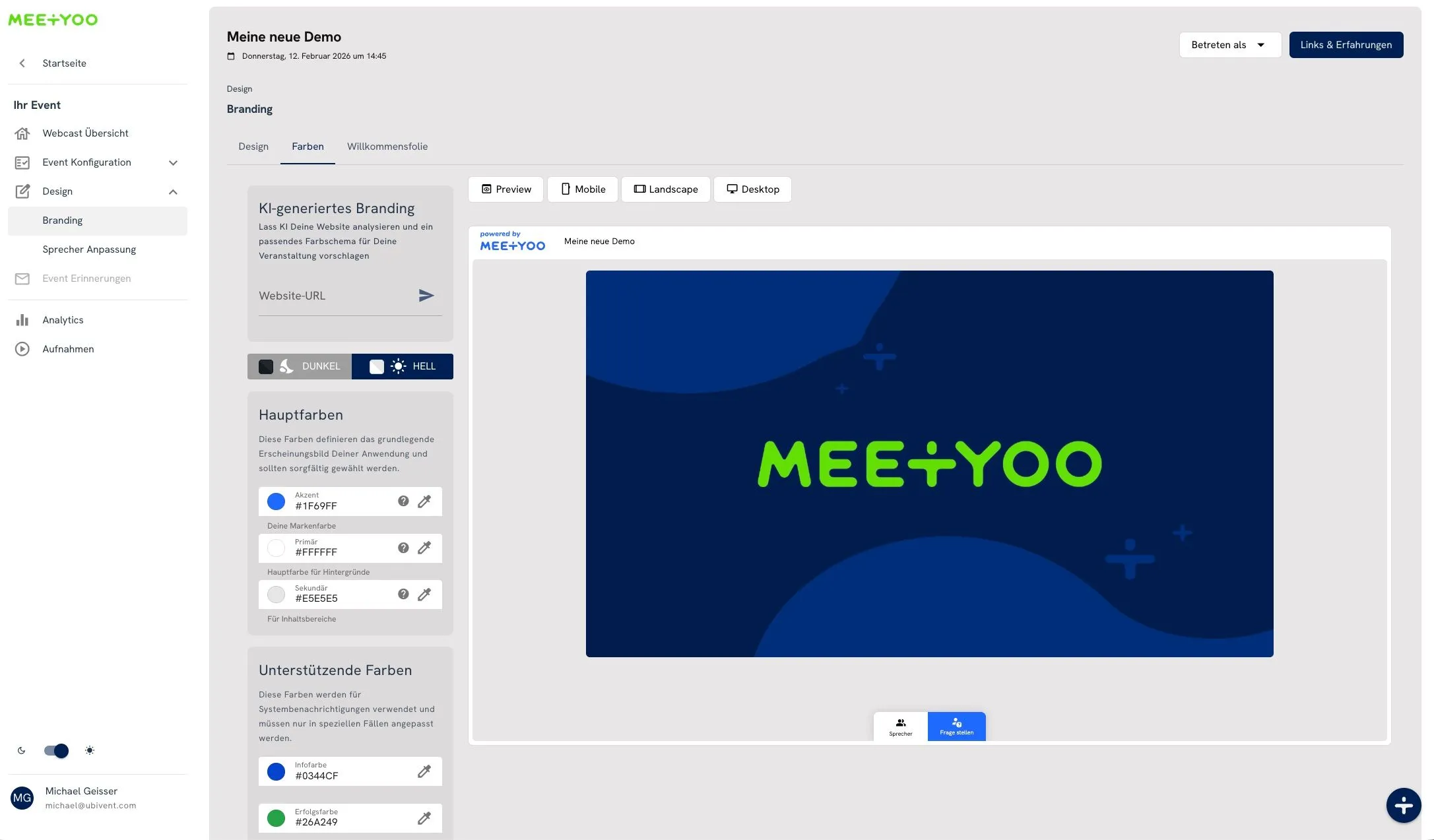
Task: Collapse the Design section chevron
Action: pos(173,191)
